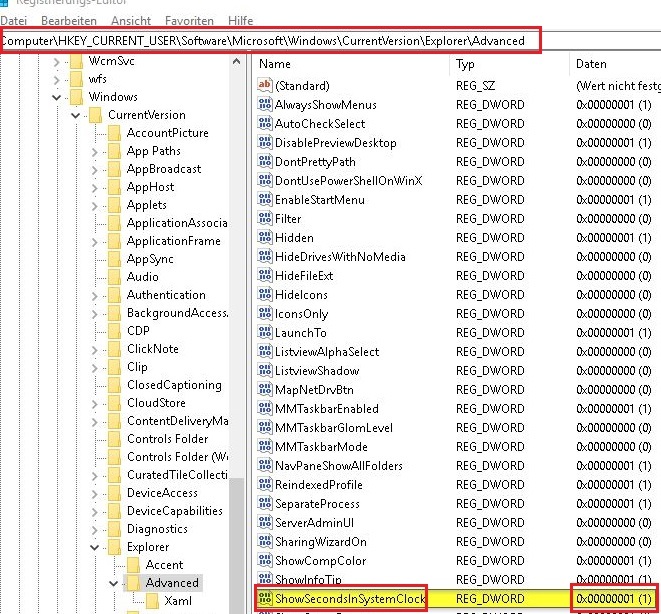This screenshot has width=661, height=614.
Task: Click the DontPrettyPath DWORD icon
Action: (265, 161)
